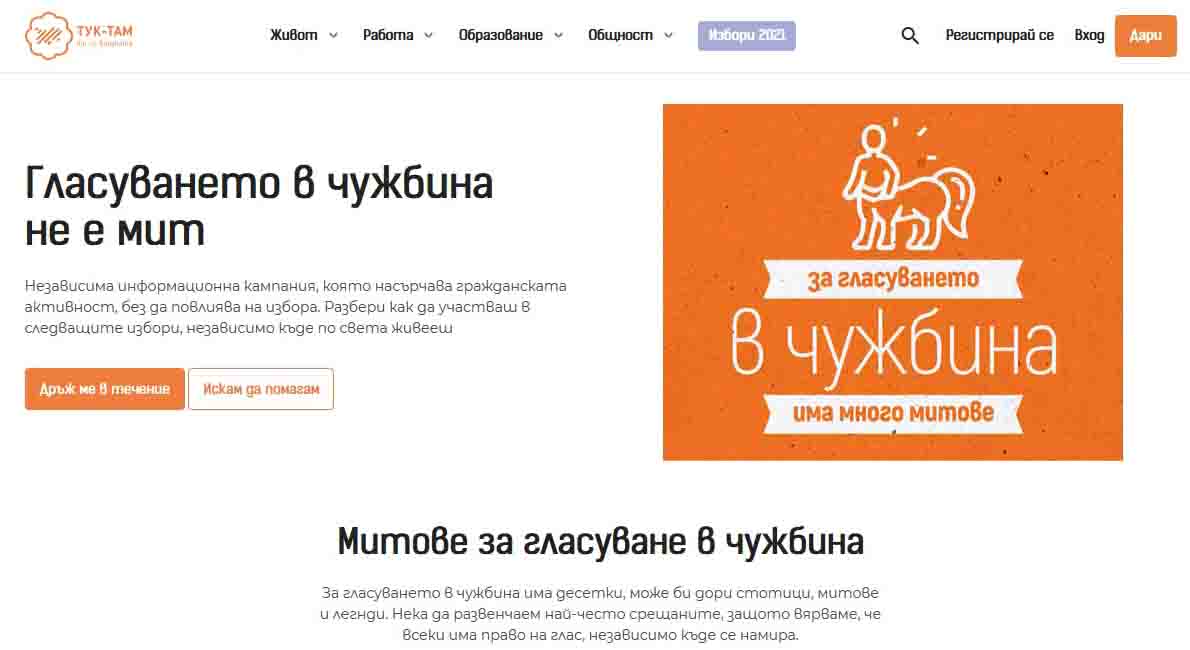The height and width of the screenshot is (650, 1190).
Task: Click the orange Дари button
Action: (1145, 36)
